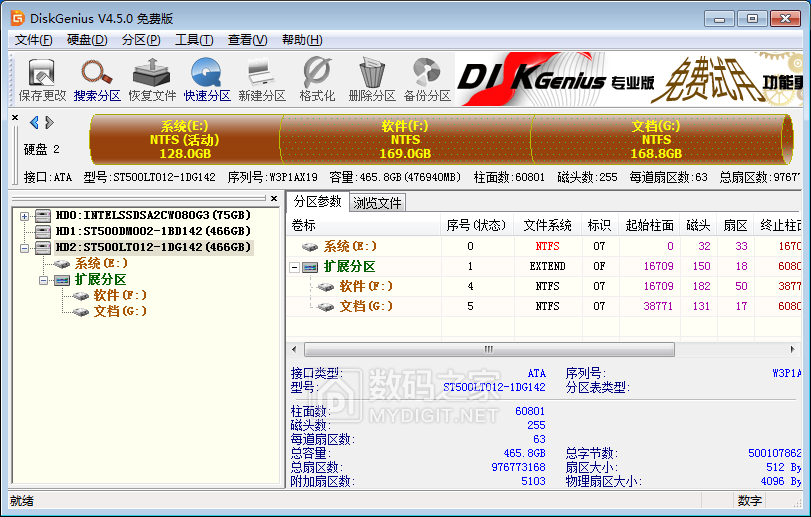Sort by 磁头 column header

tap(699, 225)
